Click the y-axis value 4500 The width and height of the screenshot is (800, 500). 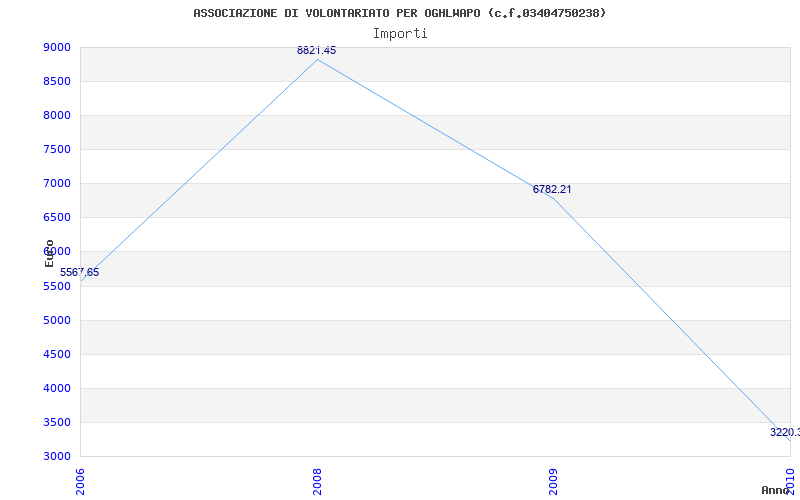click(x=58, y=355)
